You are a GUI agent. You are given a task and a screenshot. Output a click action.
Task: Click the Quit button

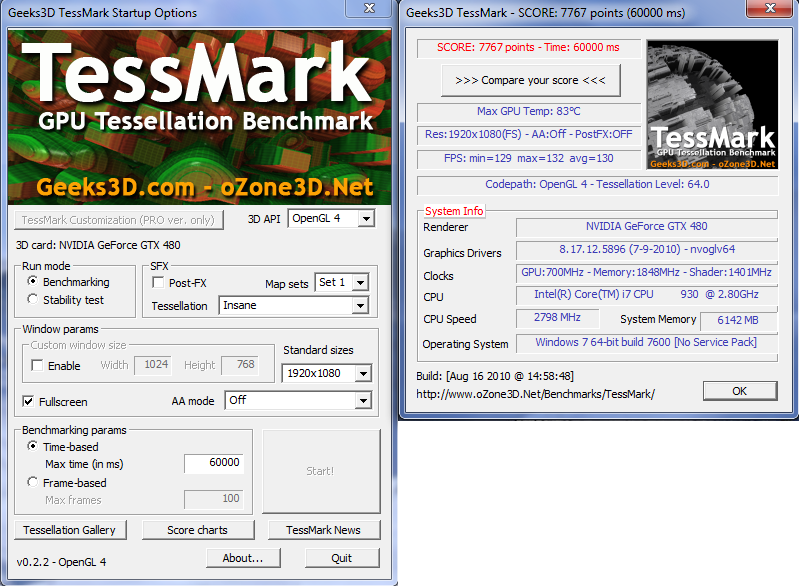[x=342, y=558]
